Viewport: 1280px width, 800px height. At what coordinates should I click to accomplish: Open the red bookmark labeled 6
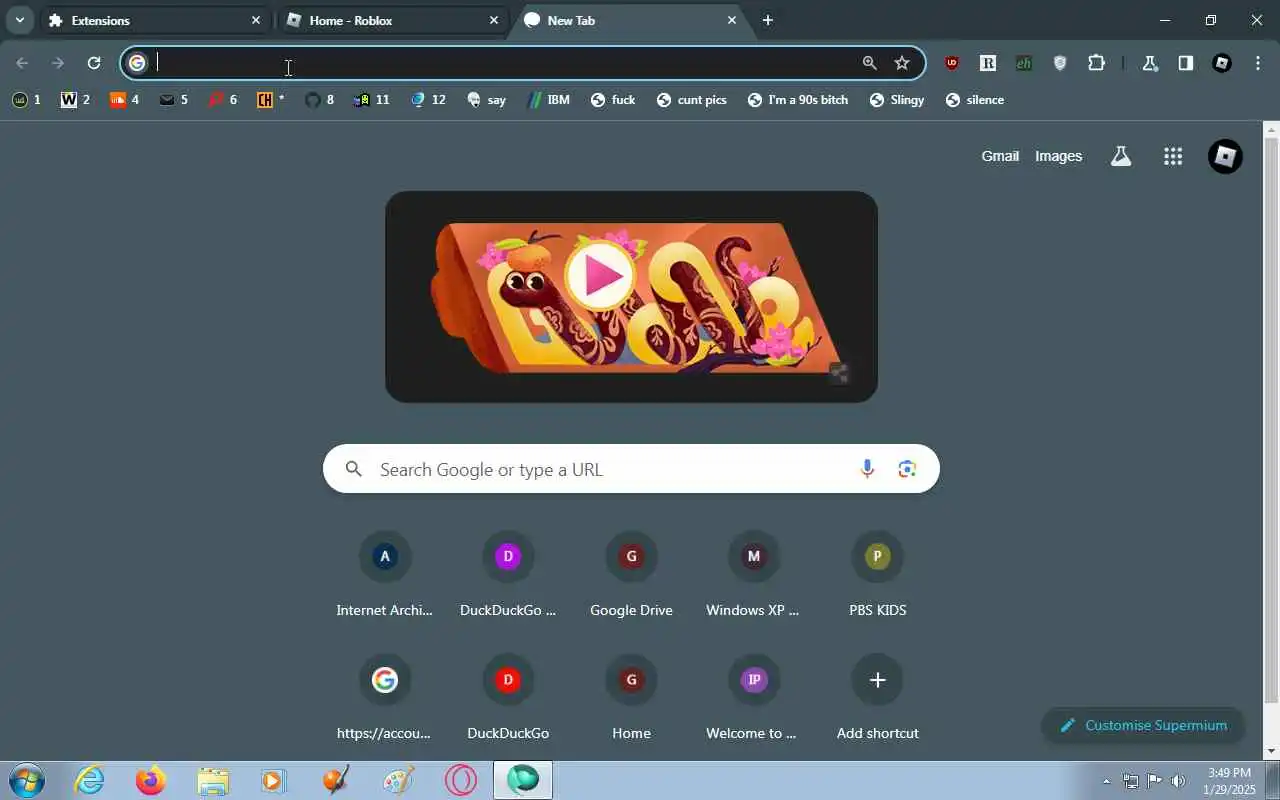tap(222, 100)
